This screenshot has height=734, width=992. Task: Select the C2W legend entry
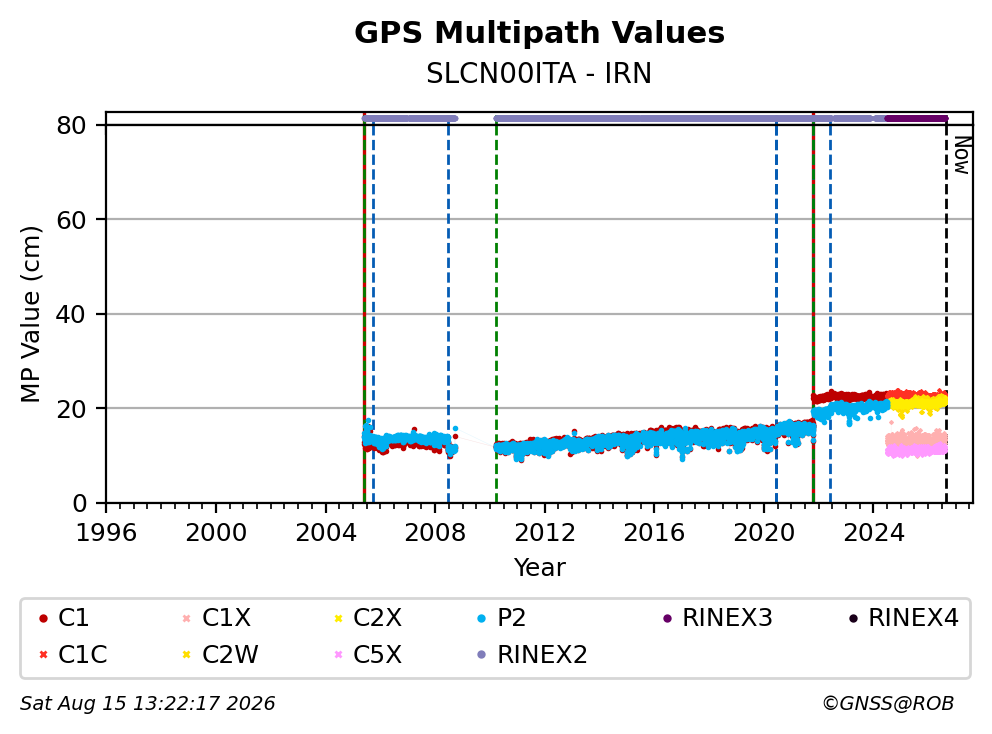[220, 654]
